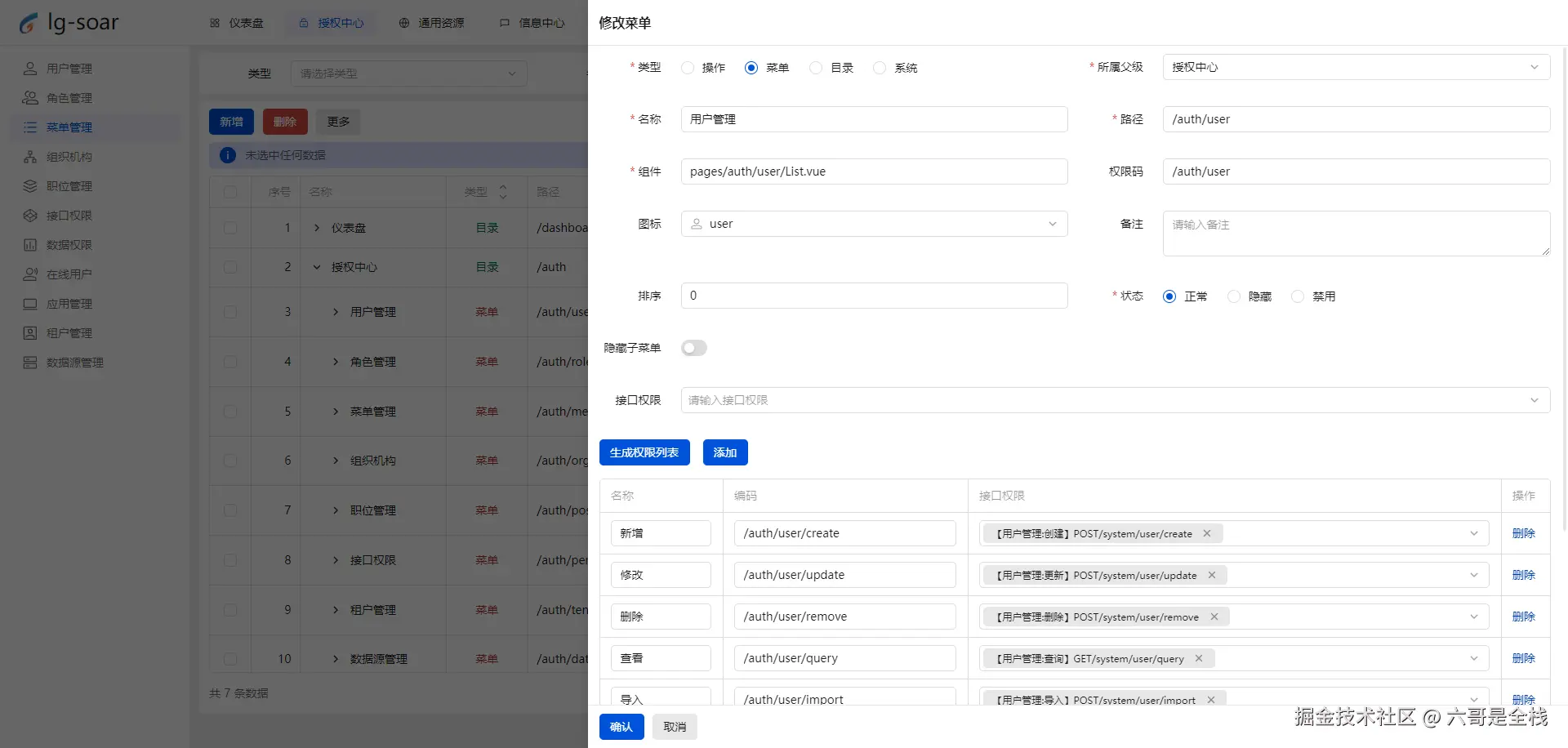Click the 路径 input field
This screenshot has width=1568, height=748.
point(1356,119)
